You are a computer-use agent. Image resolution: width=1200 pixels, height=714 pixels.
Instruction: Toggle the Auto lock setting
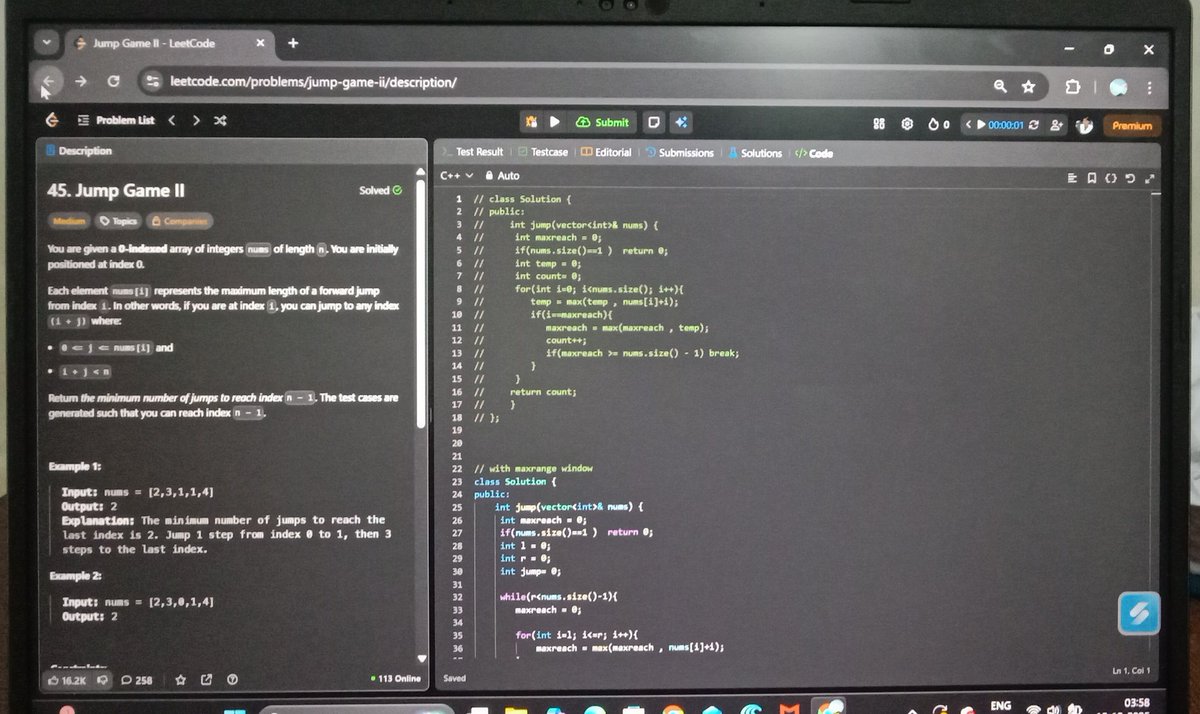(x=502, y=175)
